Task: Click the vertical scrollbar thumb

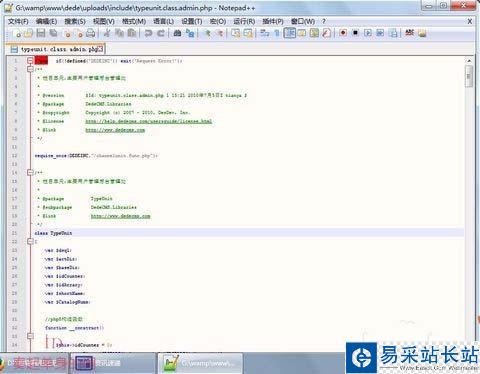Action: [x=469, y=76]
